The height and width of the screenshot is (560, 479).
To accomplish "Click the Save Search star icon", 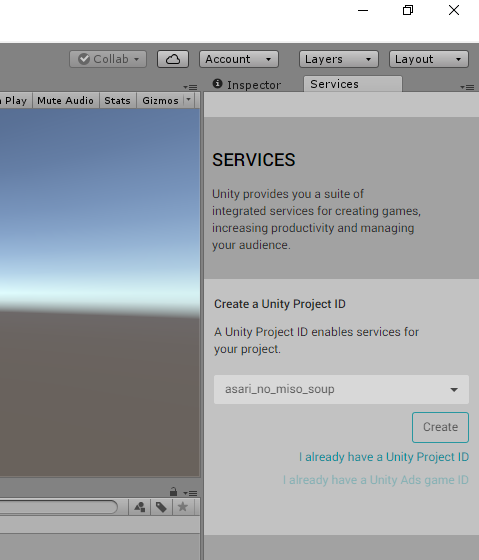I will point(183,507).
